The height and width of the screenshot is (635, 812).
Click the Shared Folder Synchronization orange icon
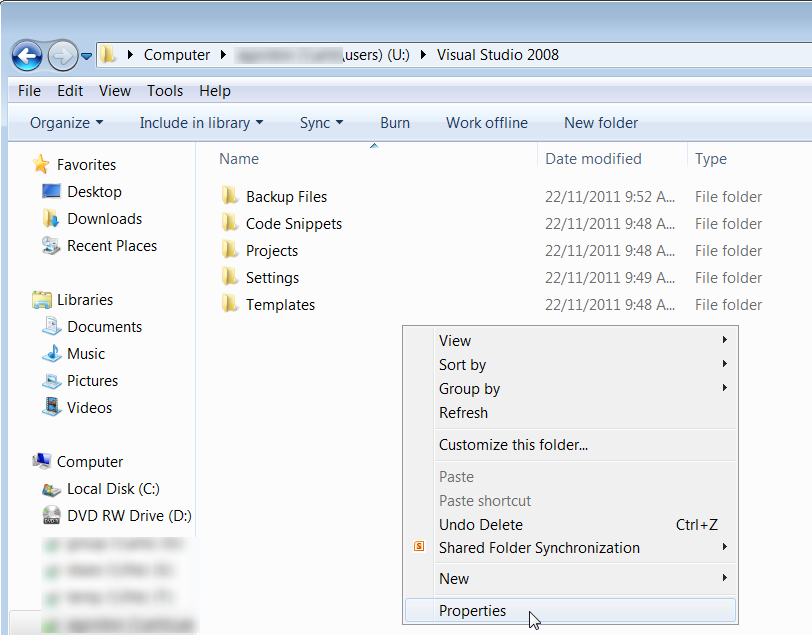[419, 546]
